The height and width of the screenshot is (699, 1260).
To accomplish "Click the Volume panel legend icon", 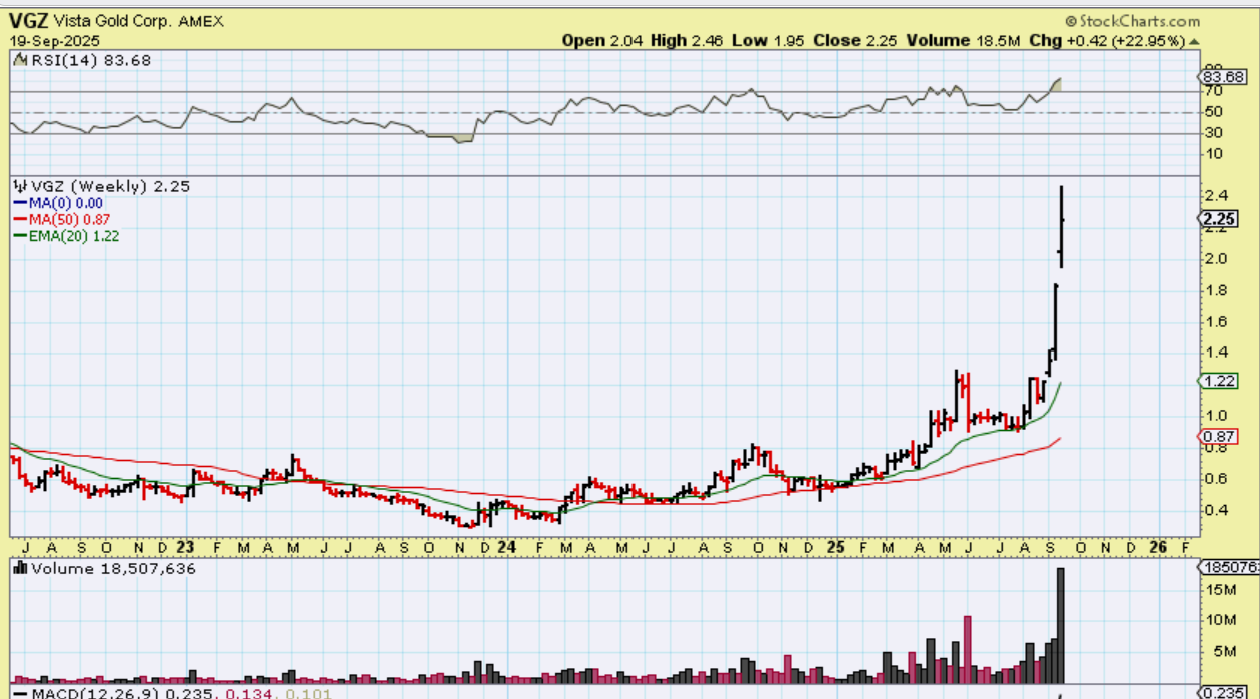I will [20, 569].
